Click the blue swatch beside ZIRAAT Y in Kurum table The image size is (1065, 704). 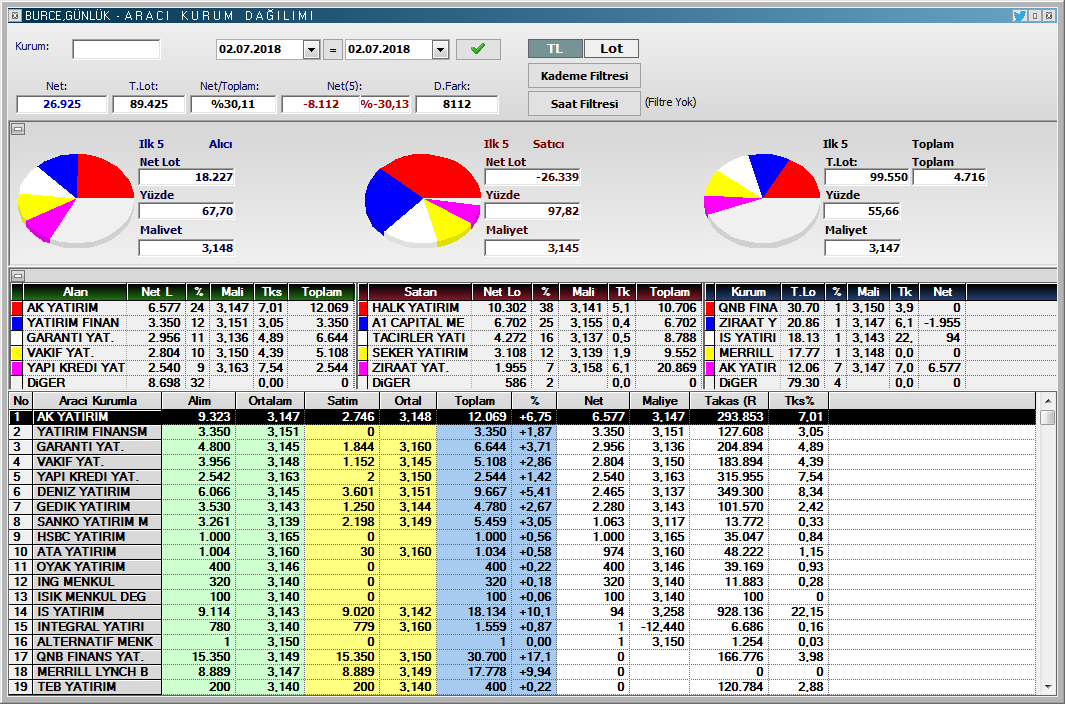(710, 323)
